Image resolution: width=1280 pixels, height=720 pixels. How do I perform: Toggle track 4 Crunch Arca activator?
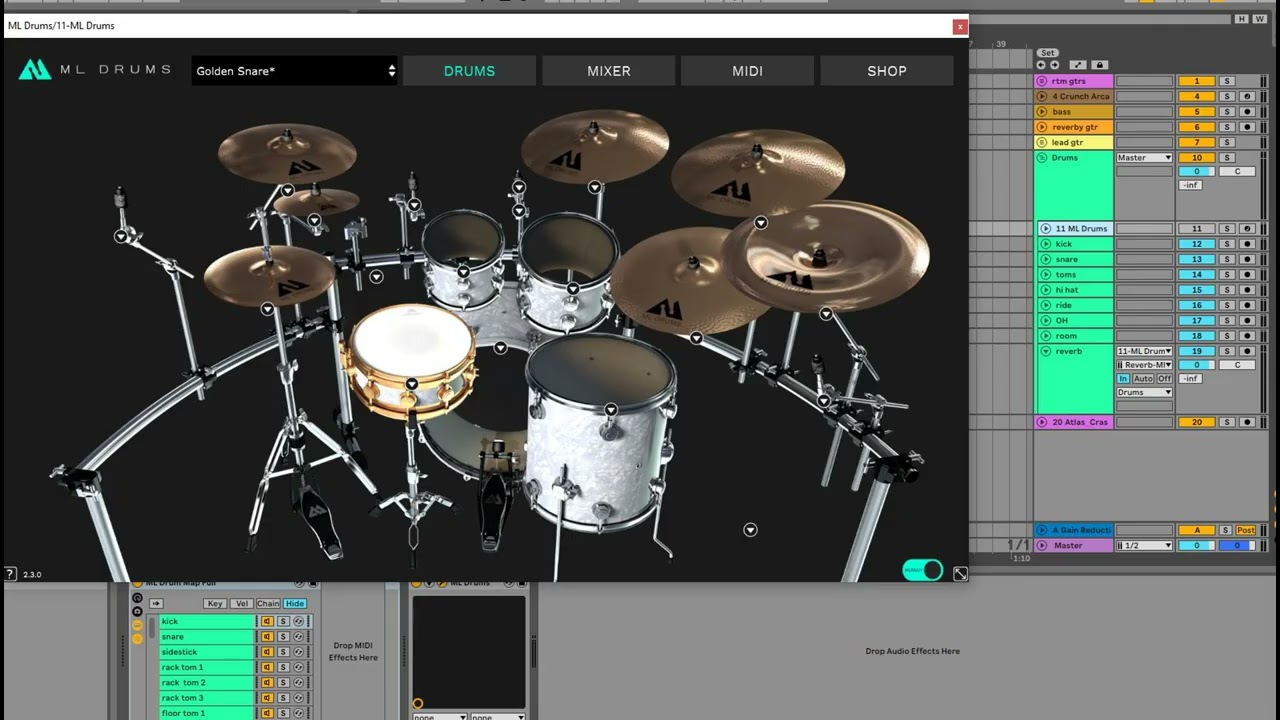click(1196, 97)
